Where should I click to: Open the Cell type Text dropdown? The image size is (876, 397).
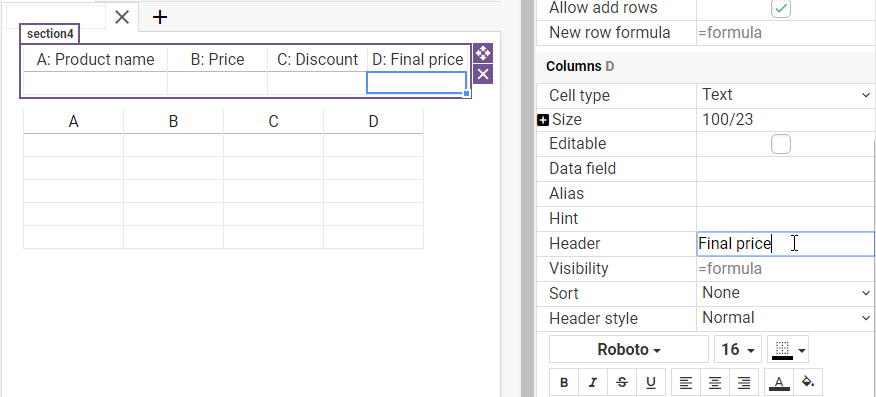(785, 95)
